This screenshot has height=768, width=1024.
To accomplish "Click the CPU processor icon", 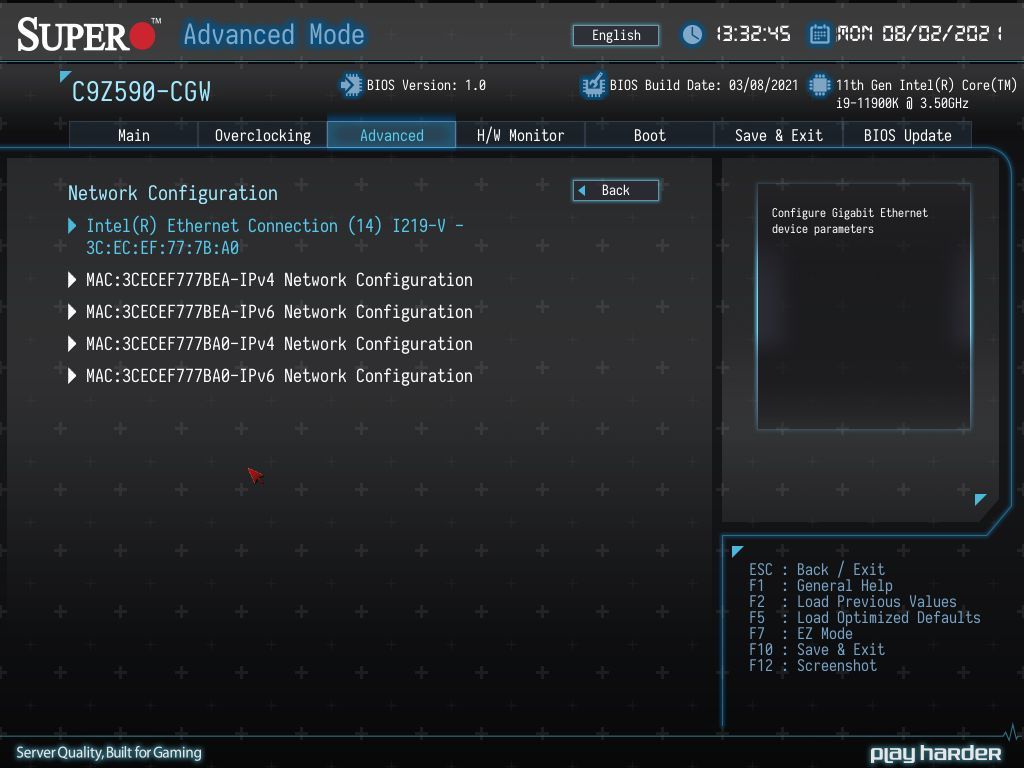I will (x=819, y=86).
